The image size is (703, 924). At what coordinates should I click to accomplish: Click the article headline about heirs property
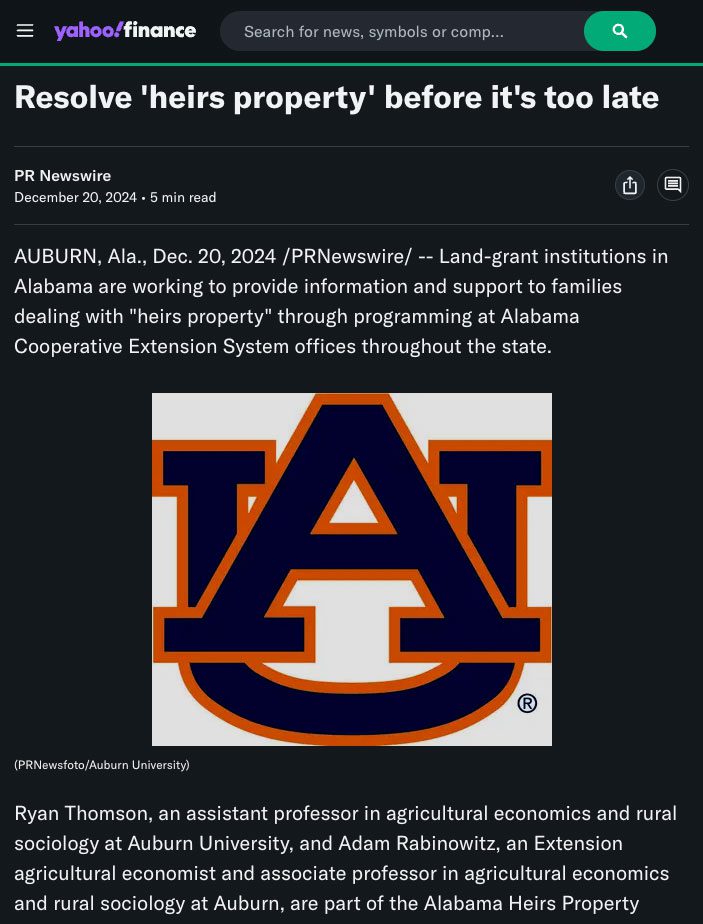336,97
